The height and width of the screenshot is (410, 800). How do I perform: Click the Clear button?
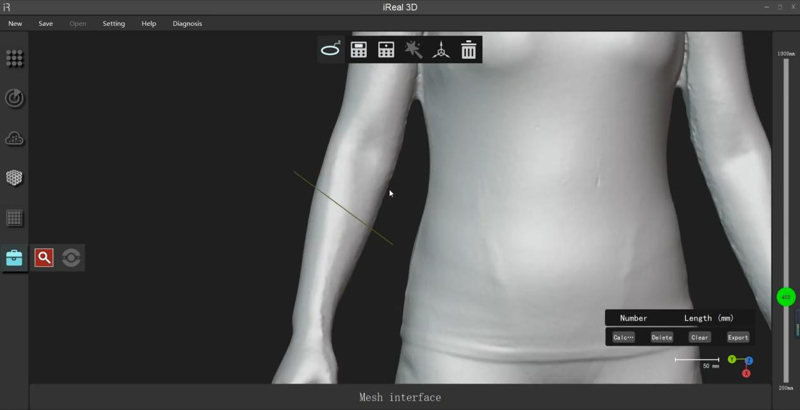(x=700, y=337)
